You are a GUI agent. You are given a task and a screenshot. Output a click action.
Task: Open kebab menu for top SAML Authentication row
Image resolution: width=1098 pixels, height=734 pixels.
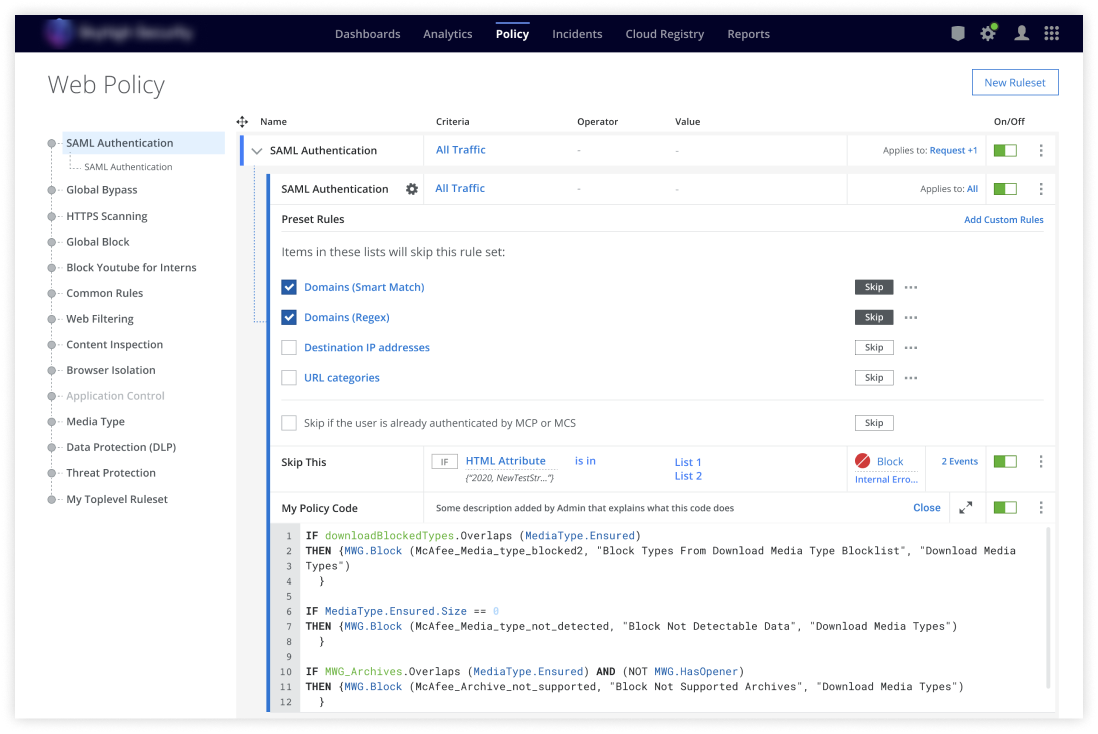point(1041,151)
